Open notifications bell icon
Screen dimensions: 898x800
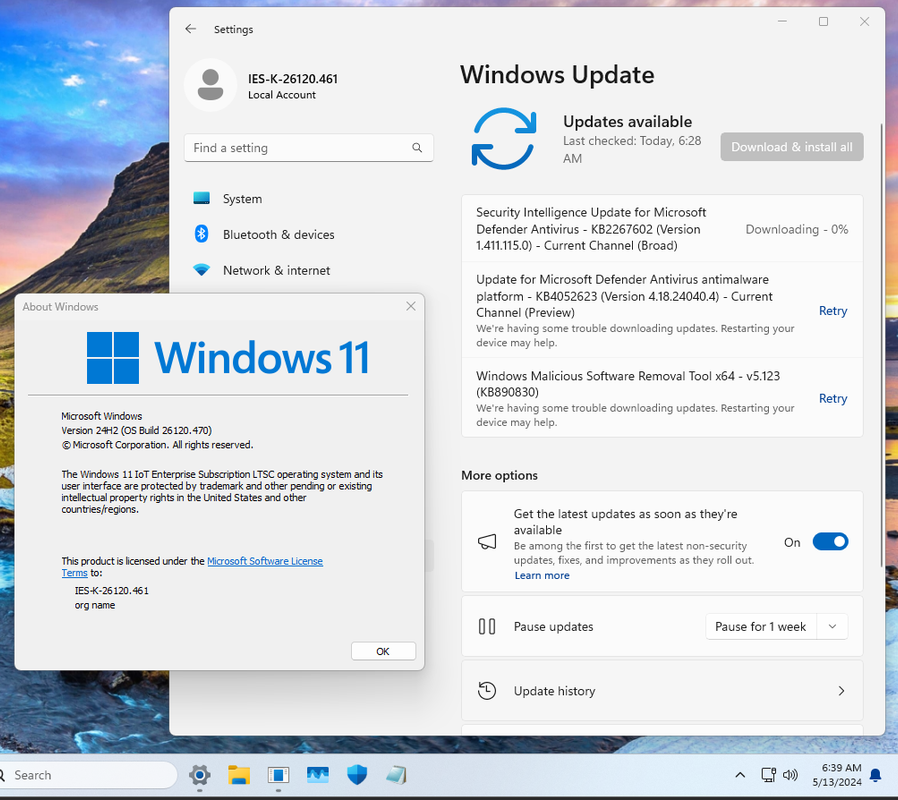(876, 775)
